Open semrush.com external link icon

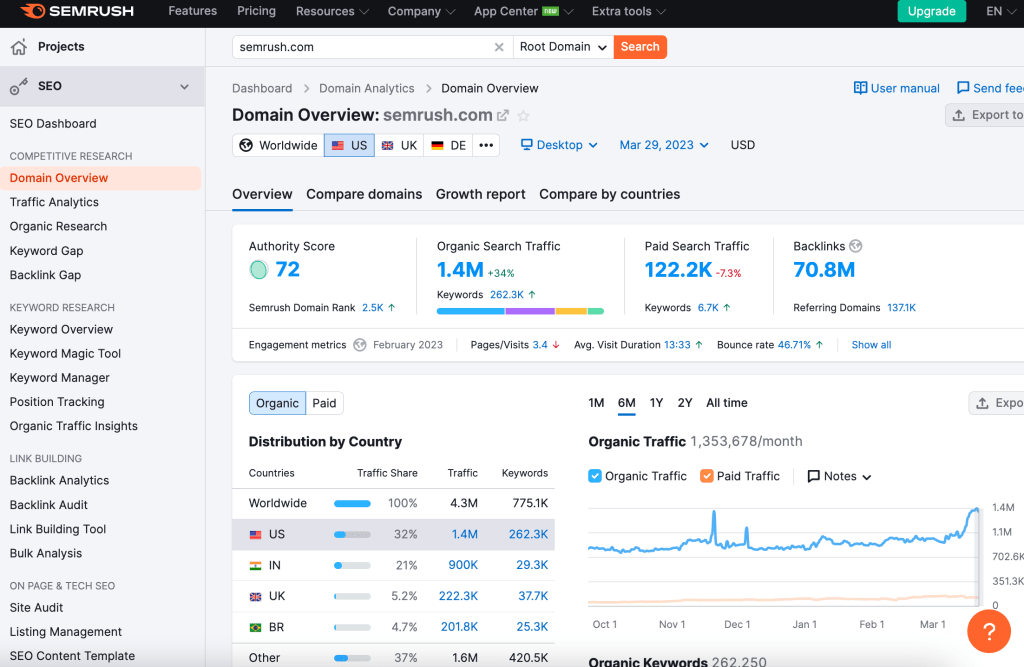[x=503, y=116]
